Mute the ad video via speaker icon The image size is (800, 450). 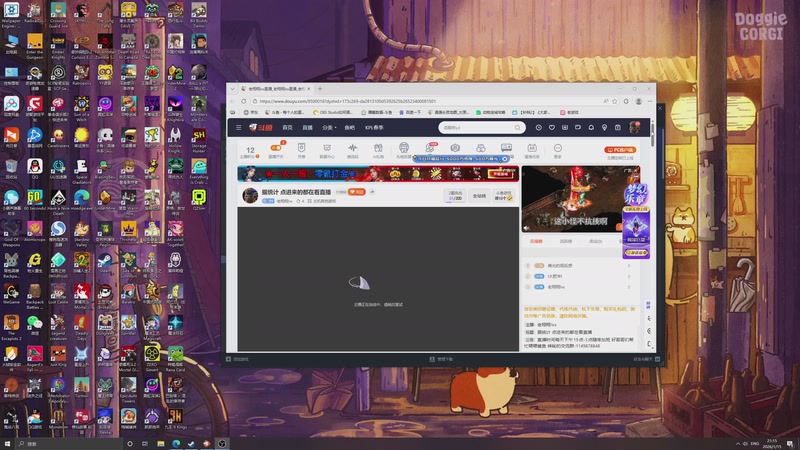click(x=527, y=228)
